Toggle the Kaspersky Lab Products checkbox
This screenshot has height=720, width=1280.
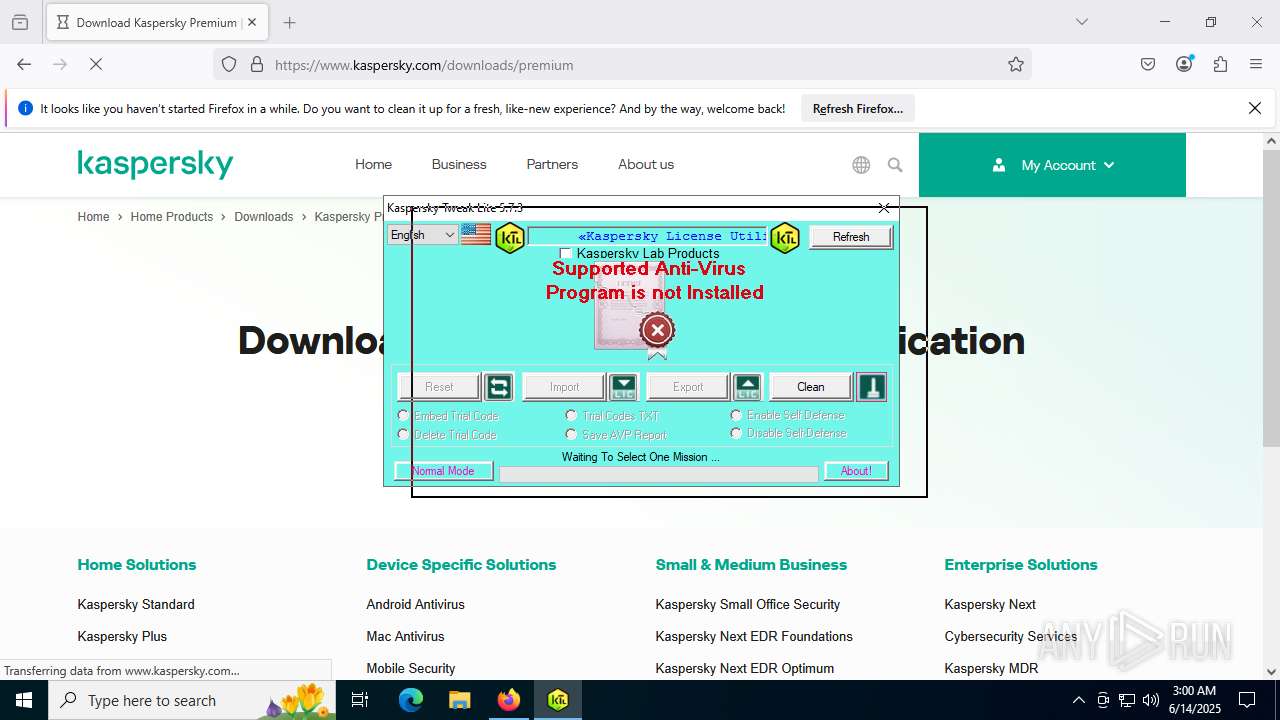coord(566,254)
